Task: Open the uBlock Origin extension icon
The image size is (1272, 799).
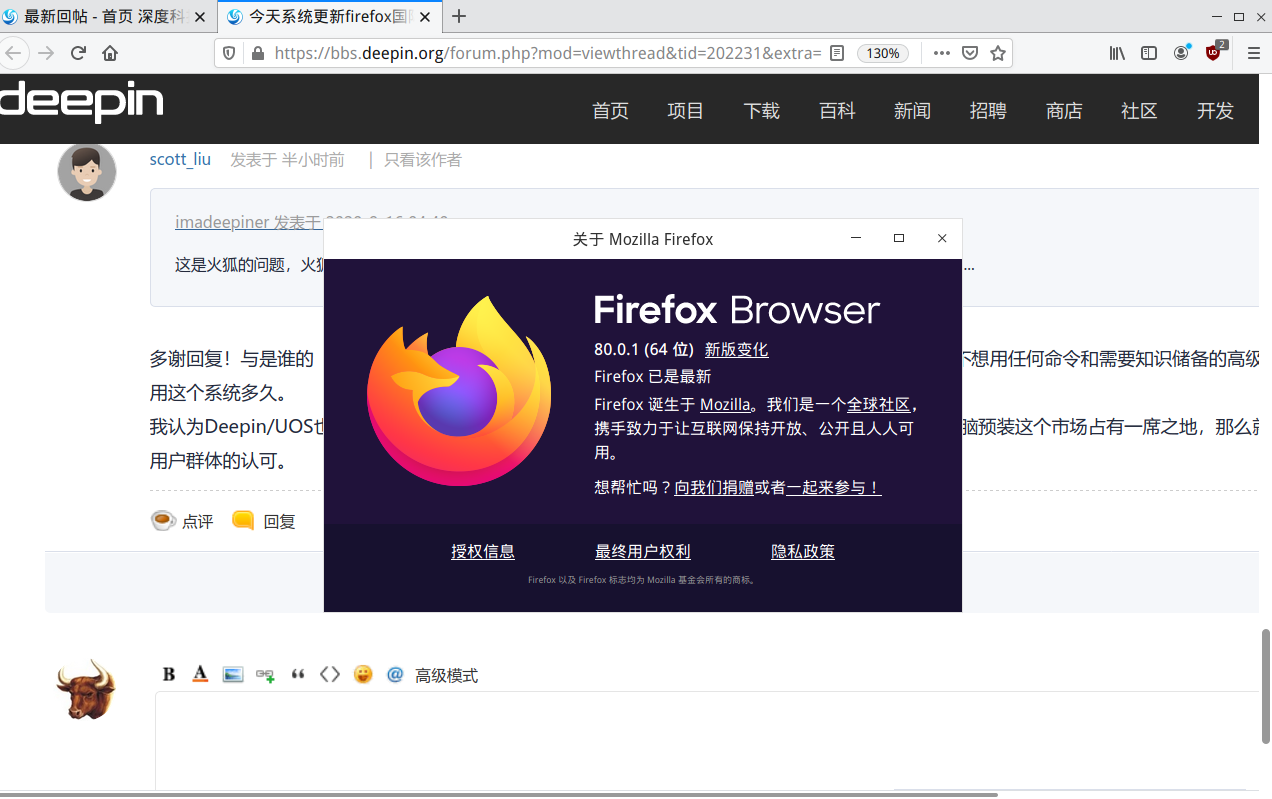Action: (x=1214, y=53)
